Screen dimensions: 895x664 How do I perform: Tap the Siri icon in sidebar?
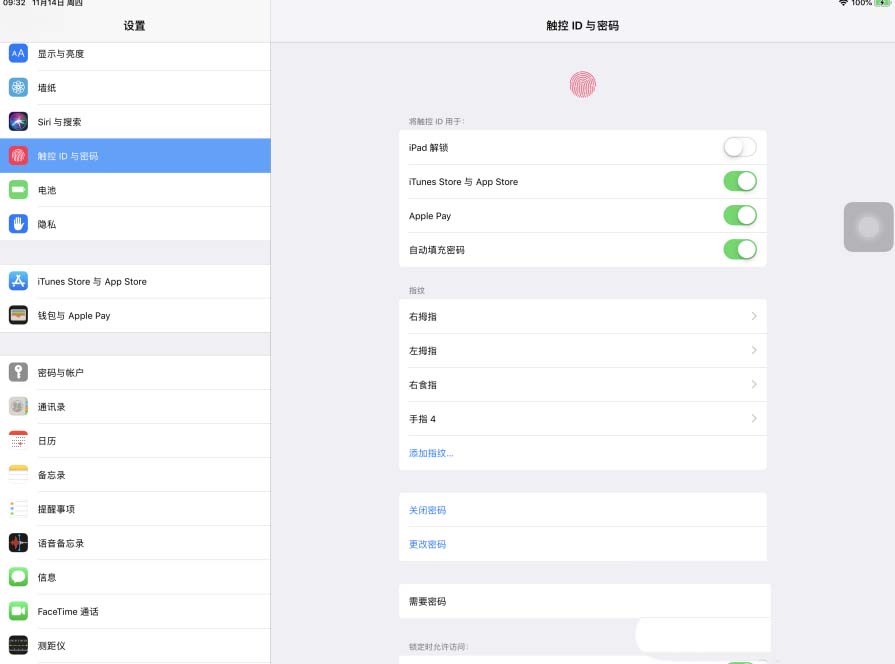18,122
